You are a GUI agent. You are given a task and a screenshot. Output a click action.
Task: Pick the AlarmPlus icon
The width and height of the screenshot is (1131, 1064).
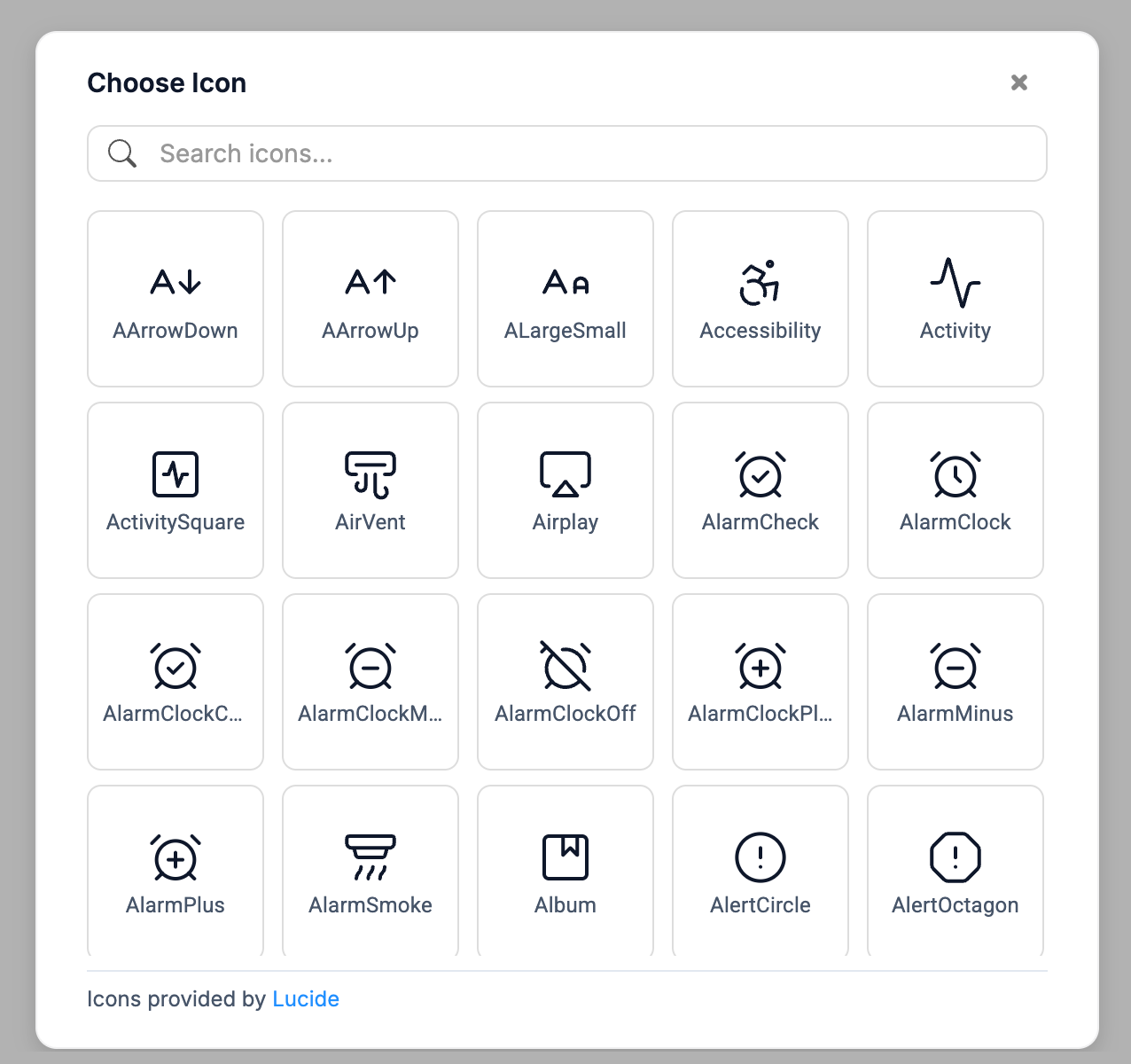(175, 872)
